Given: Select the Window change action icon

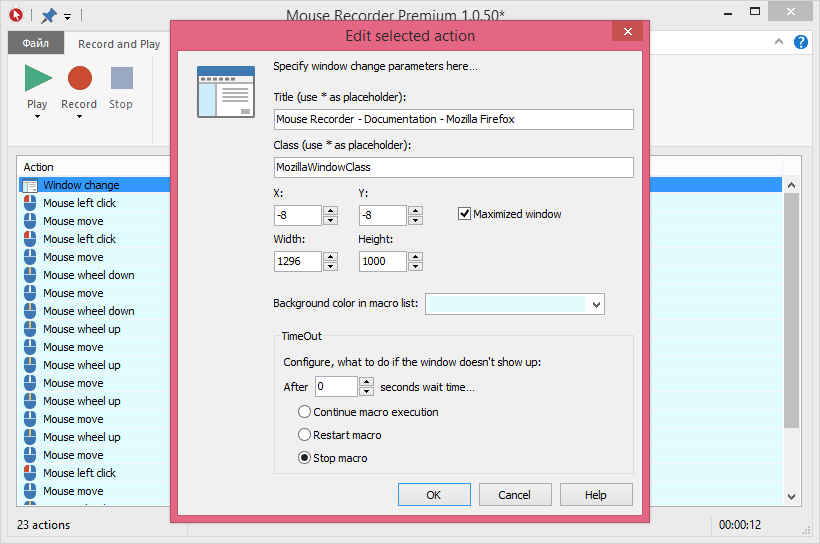Looking at the screenshot, I should (x=29, y=185).
